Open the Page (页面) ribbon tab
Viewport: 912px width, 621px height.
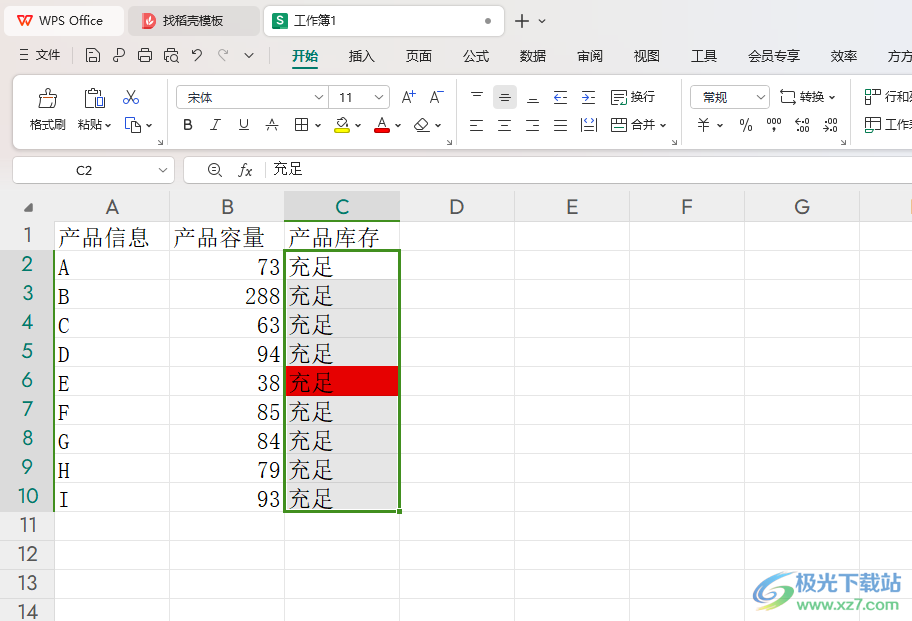coord(419,56)
